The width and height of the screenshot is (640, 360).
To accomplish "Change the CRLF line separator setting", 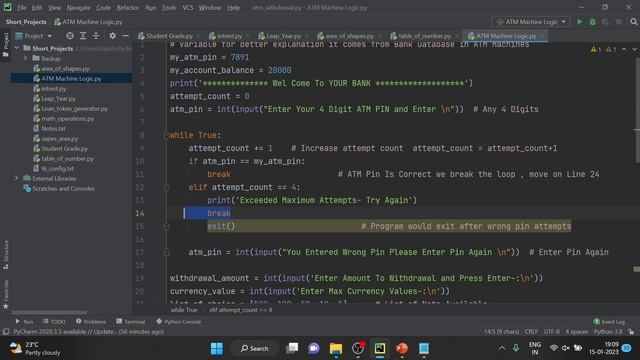I will coord(531,331).
